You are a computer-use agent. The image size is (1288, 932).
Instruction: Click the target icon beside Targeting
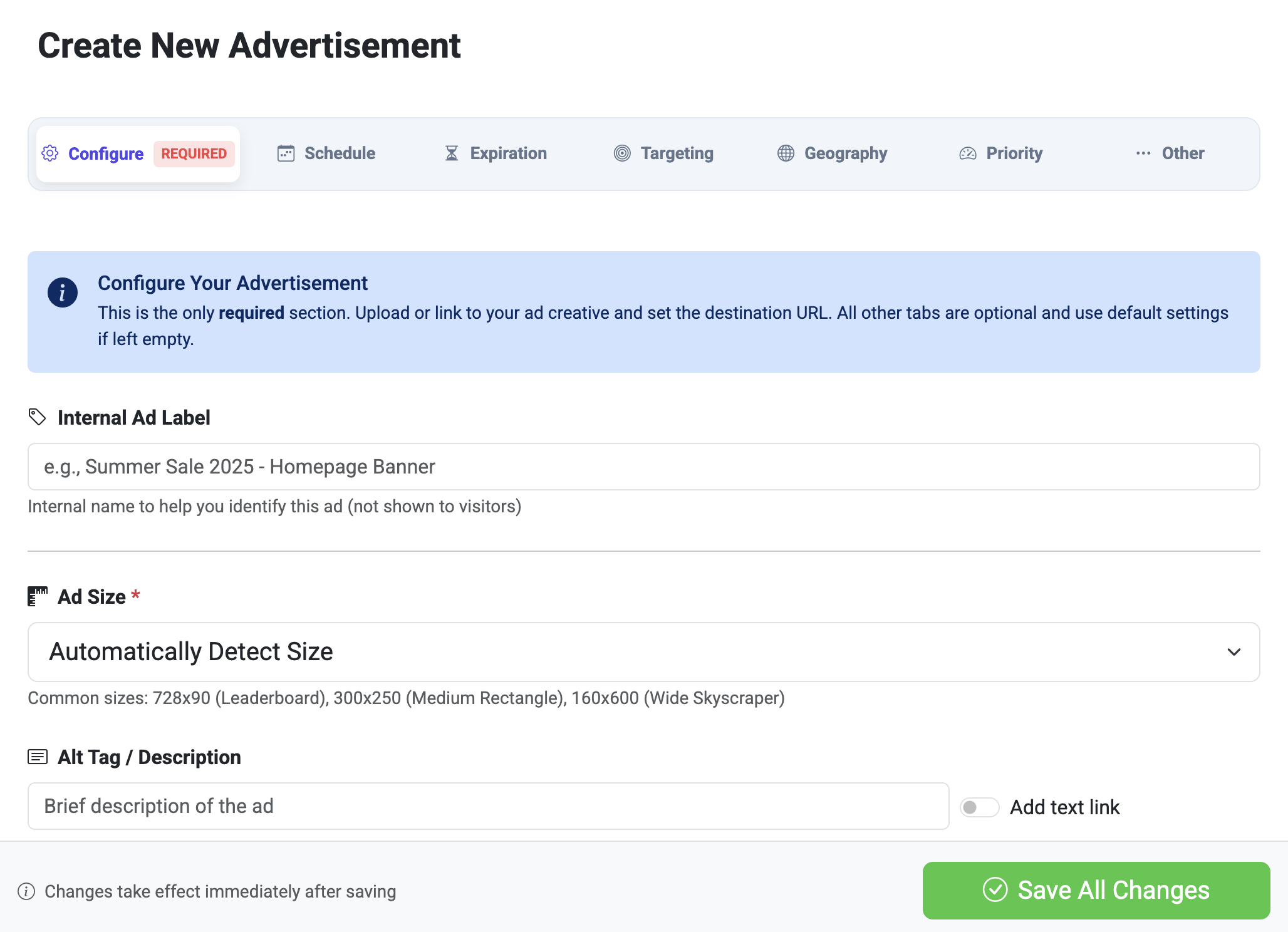click(622, 153)
